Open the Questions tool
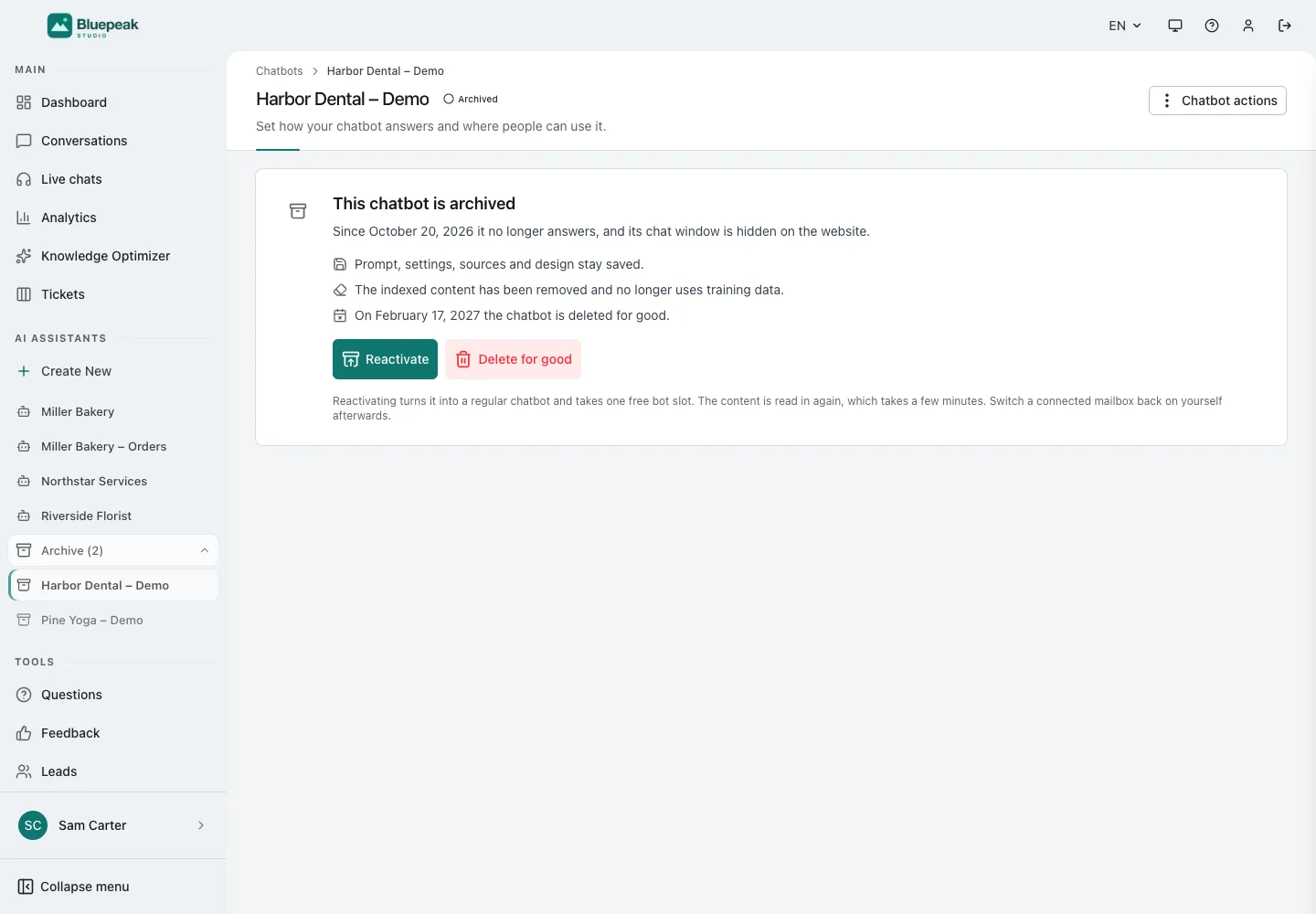The width and height of the screenshot is (1316, 914). coord(113,695)
